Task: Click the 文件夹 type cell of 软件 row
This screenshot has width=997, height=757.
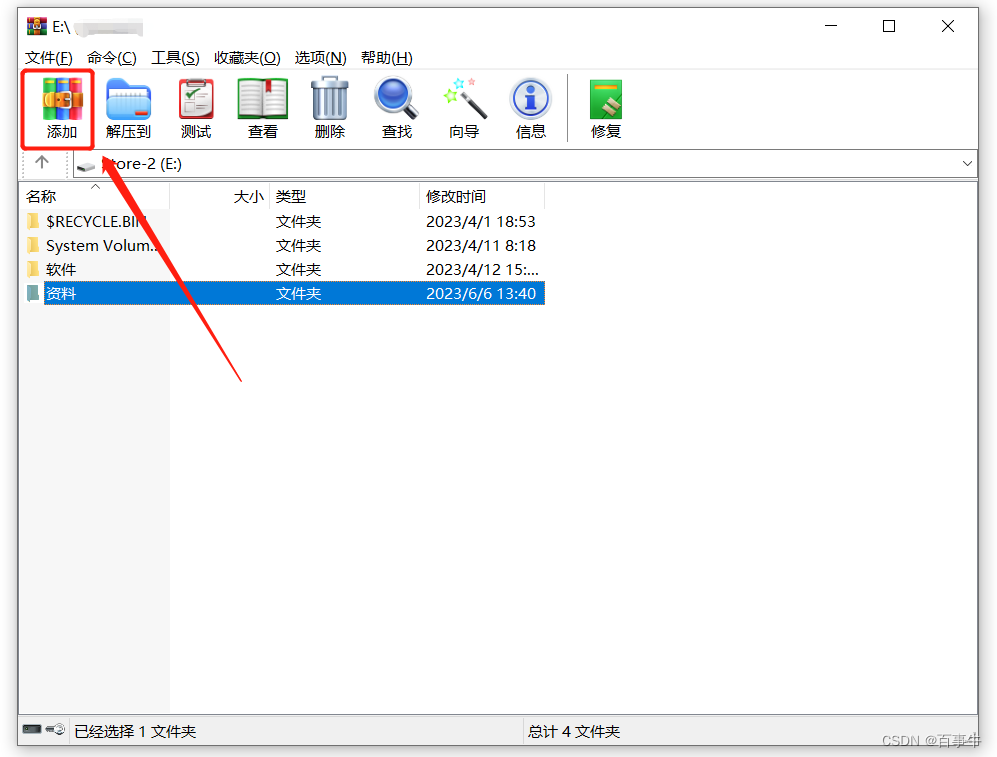Action: [298, 269]
